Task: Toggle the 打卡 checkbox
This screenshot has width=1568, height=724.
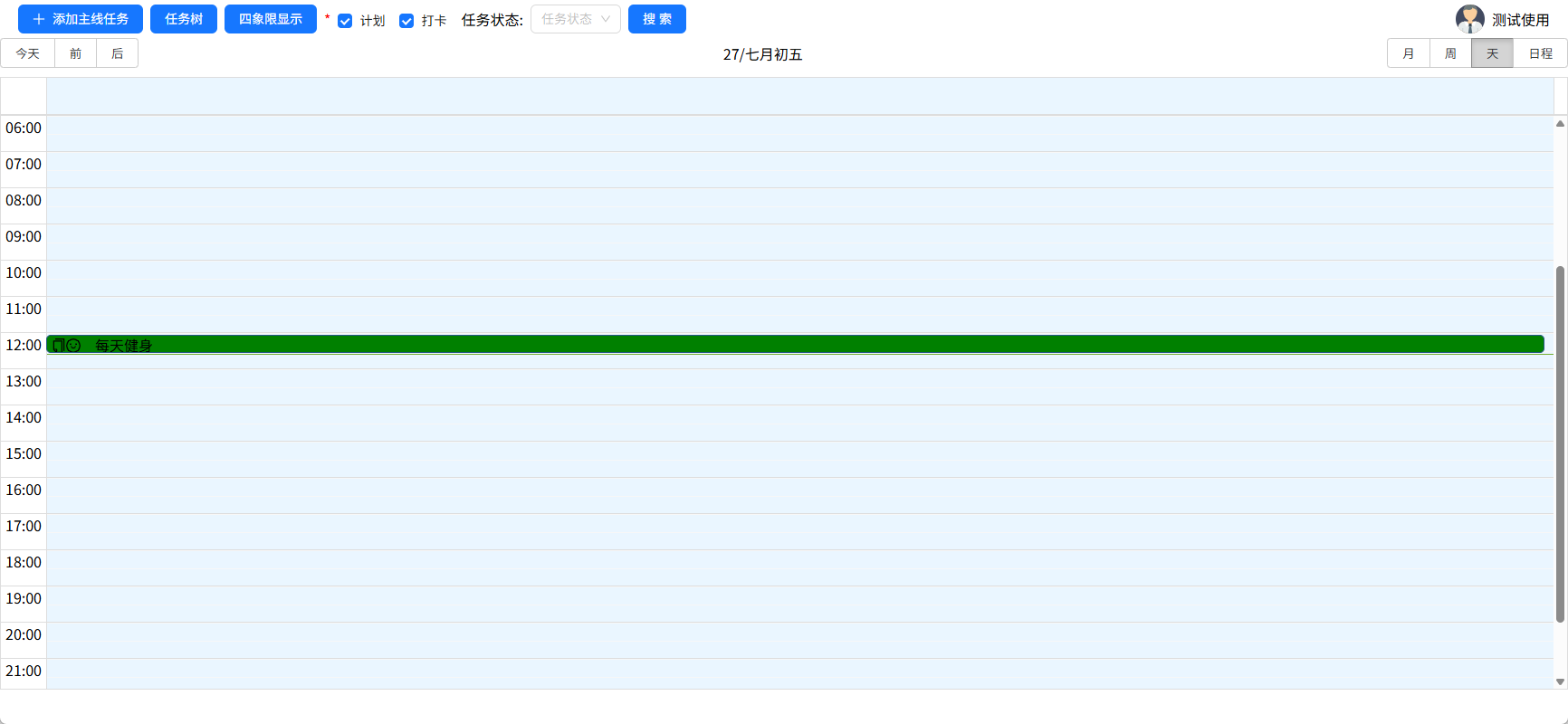Action: point(406,21)
